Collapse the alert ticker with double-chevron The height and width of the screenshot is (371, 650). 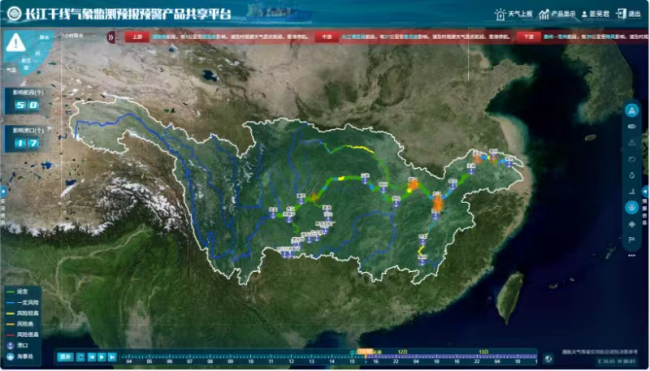[x=111, y=37]
